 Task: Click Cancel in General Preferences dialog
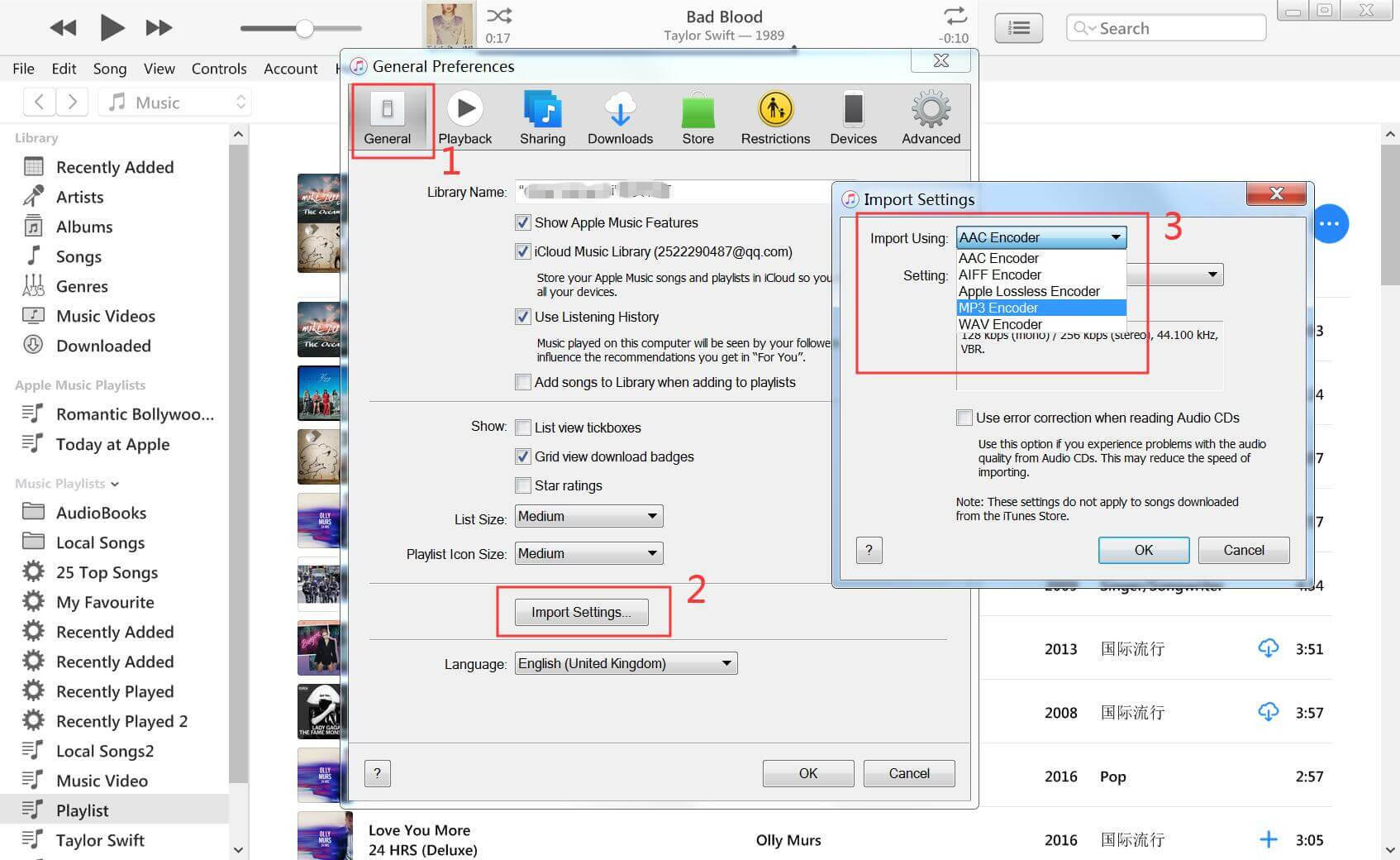tap(909, 773)
